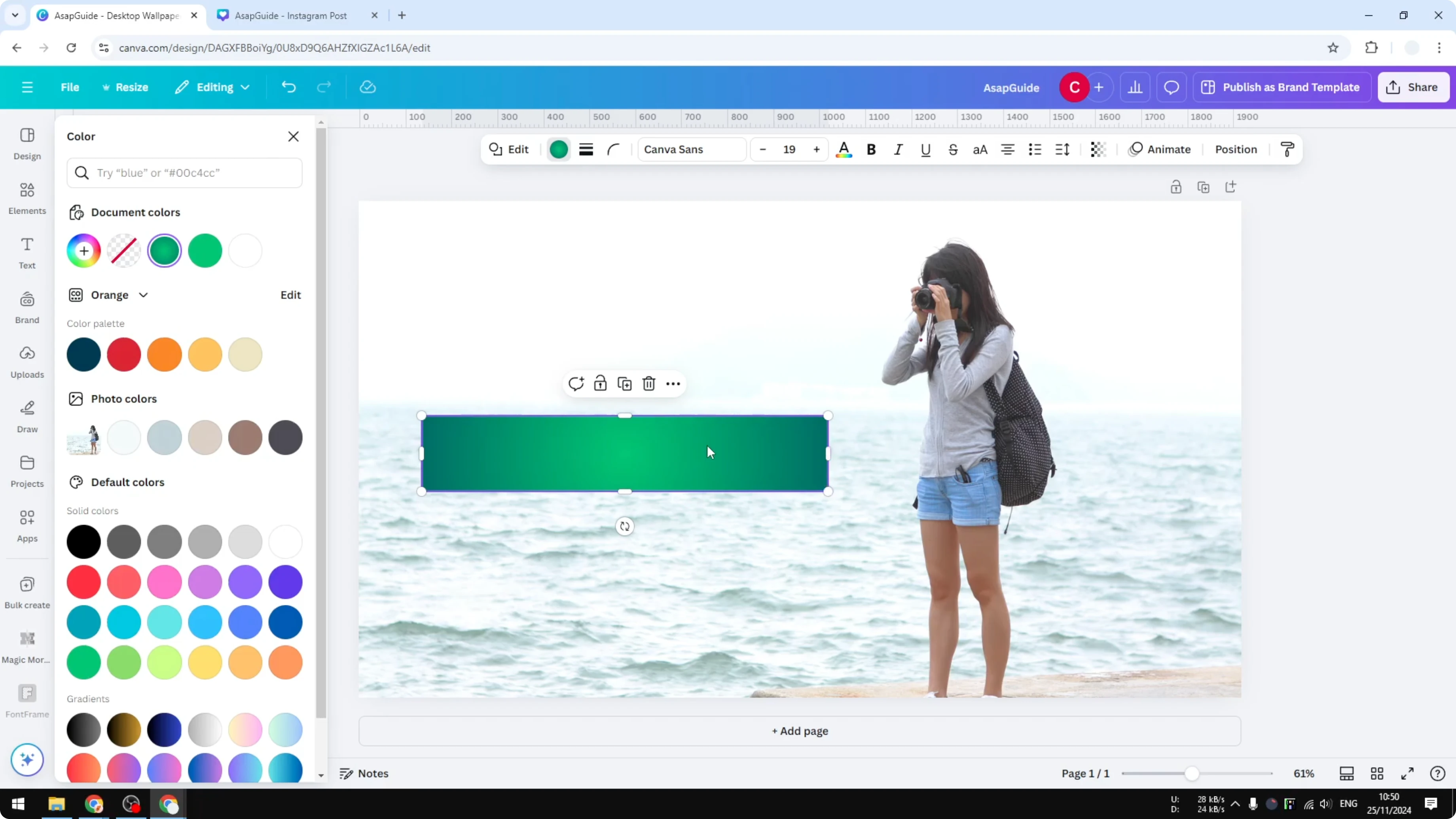Open the File menu
The height and width of the screenshot is (819, 1456).
coord(70,87)
